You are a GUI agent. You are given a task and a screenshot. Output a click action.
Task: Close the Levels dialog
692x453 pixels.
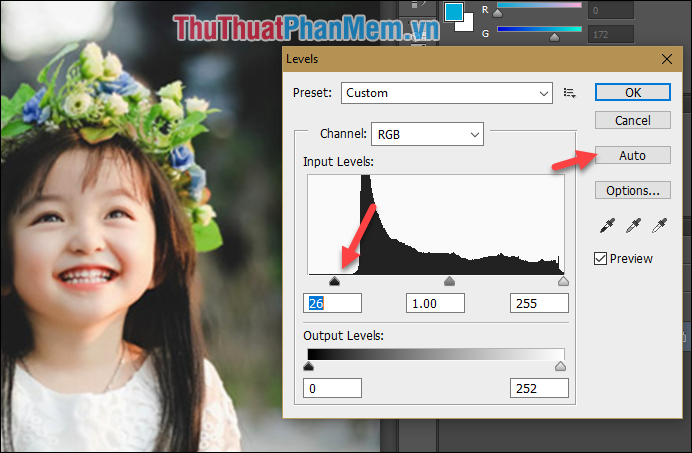[667, 59]
